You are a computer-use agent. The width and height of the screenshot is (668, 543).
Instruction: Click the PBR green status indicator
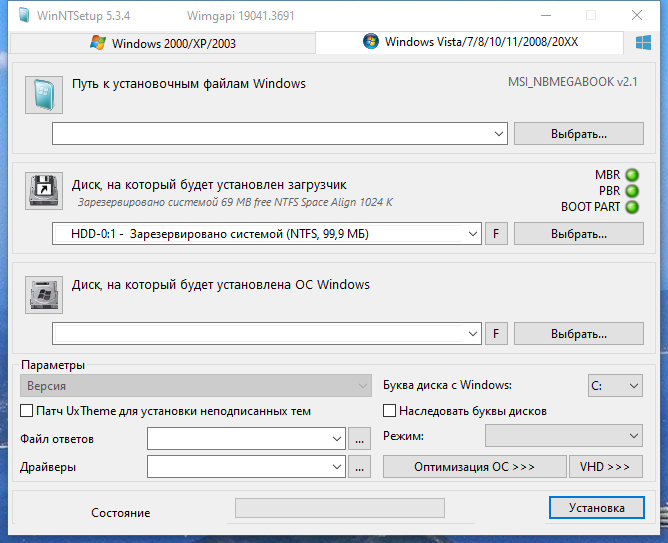(632, 191)
